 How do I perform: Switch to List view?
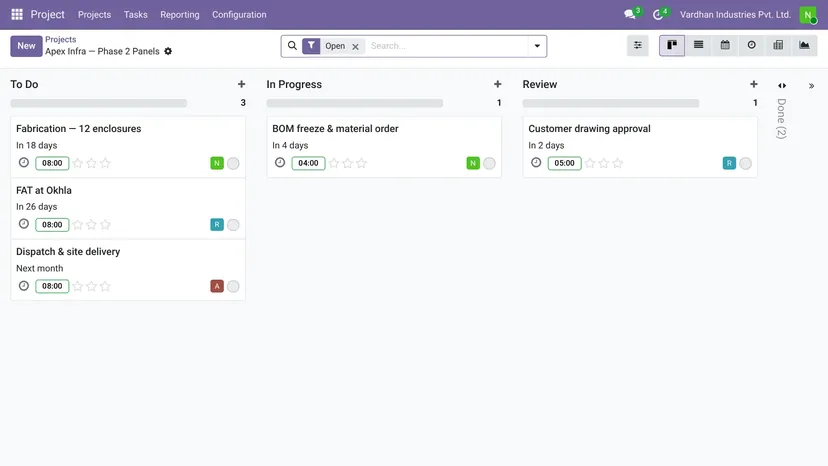pyautogui.click(x=699, y=45)
